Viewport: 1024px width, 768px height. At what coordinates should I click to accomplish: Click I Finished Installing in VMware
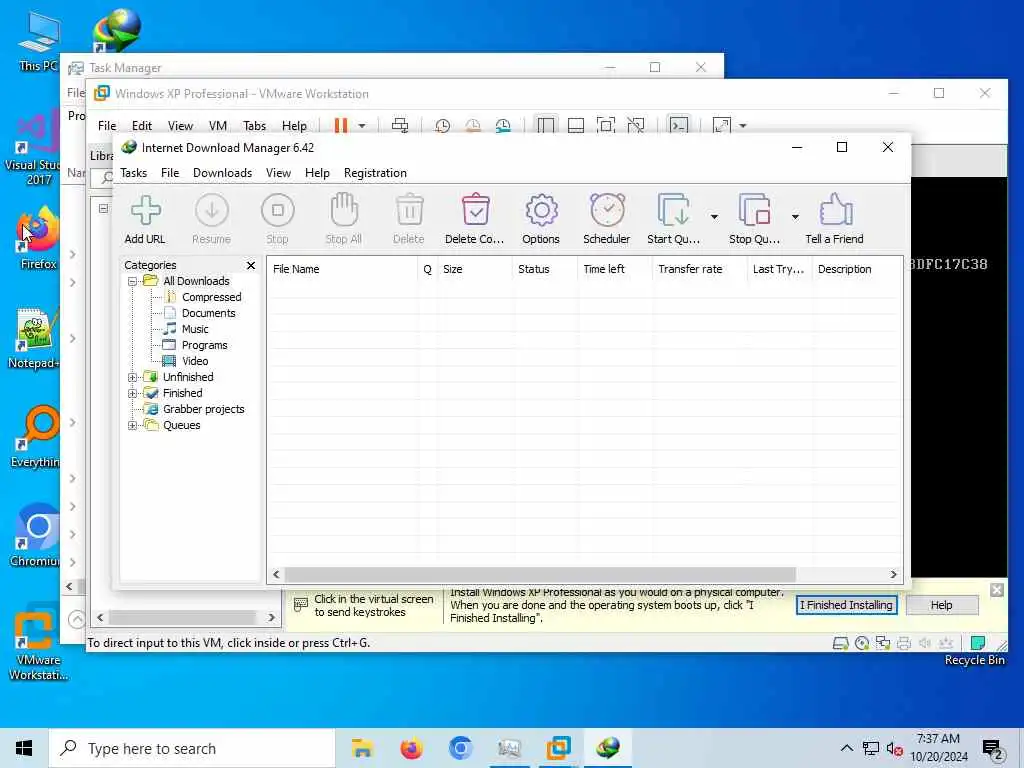[x=846, y=605]
